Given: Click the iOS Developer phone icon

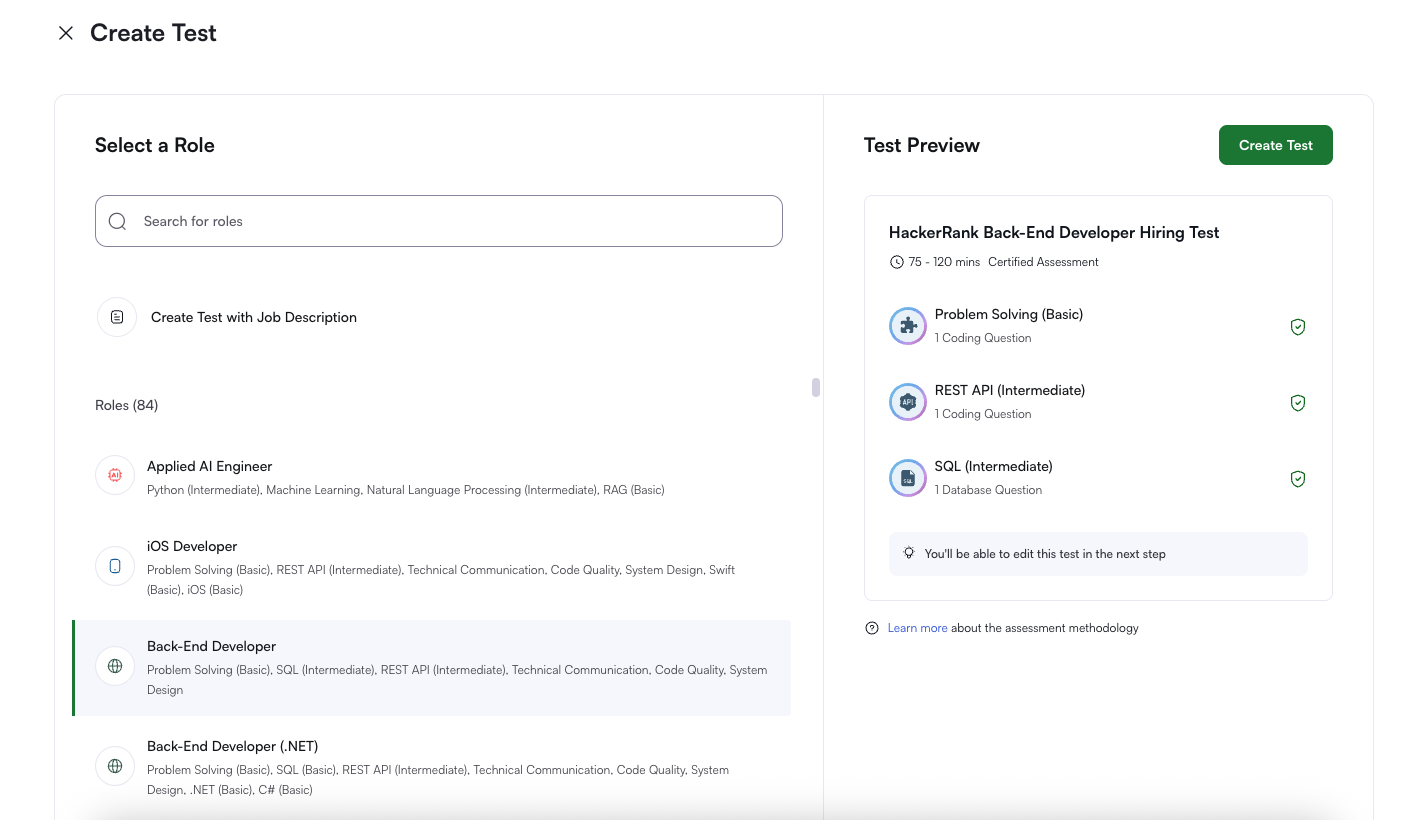Looking at the screenshot, I should click(114, 565).
